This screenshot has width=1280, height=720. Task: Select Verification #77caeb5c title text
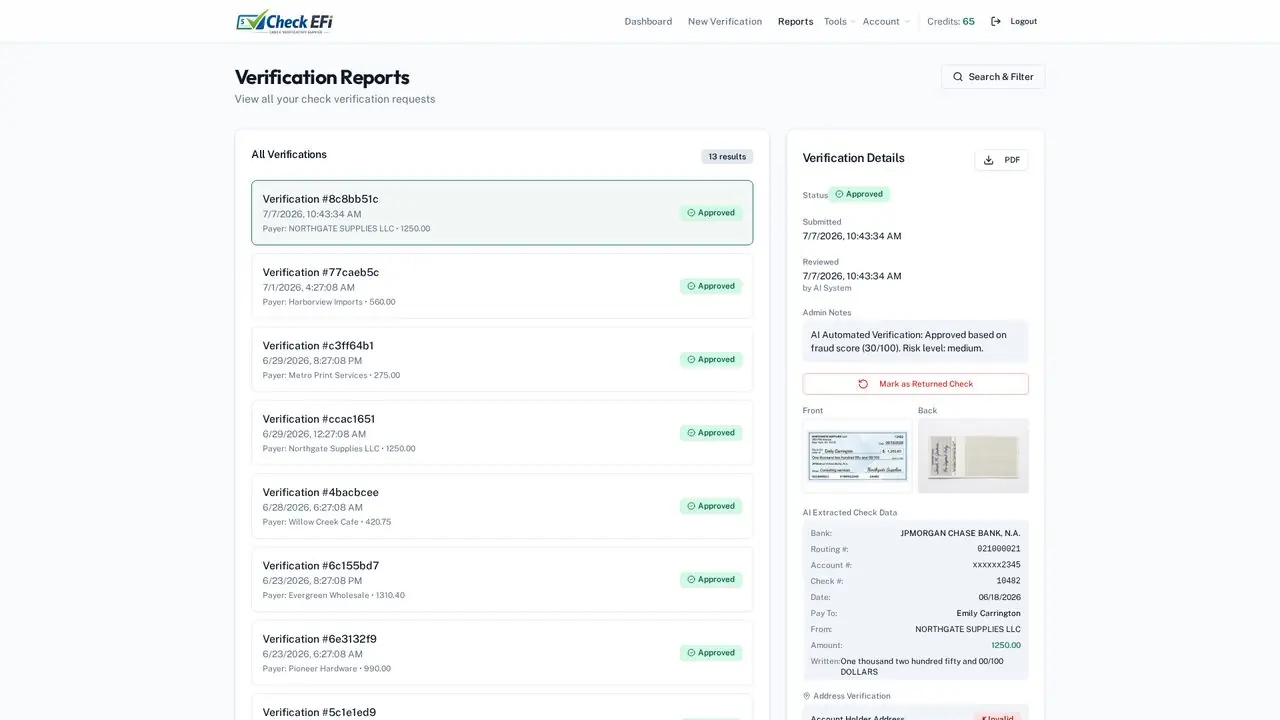(x=321, y=272)
